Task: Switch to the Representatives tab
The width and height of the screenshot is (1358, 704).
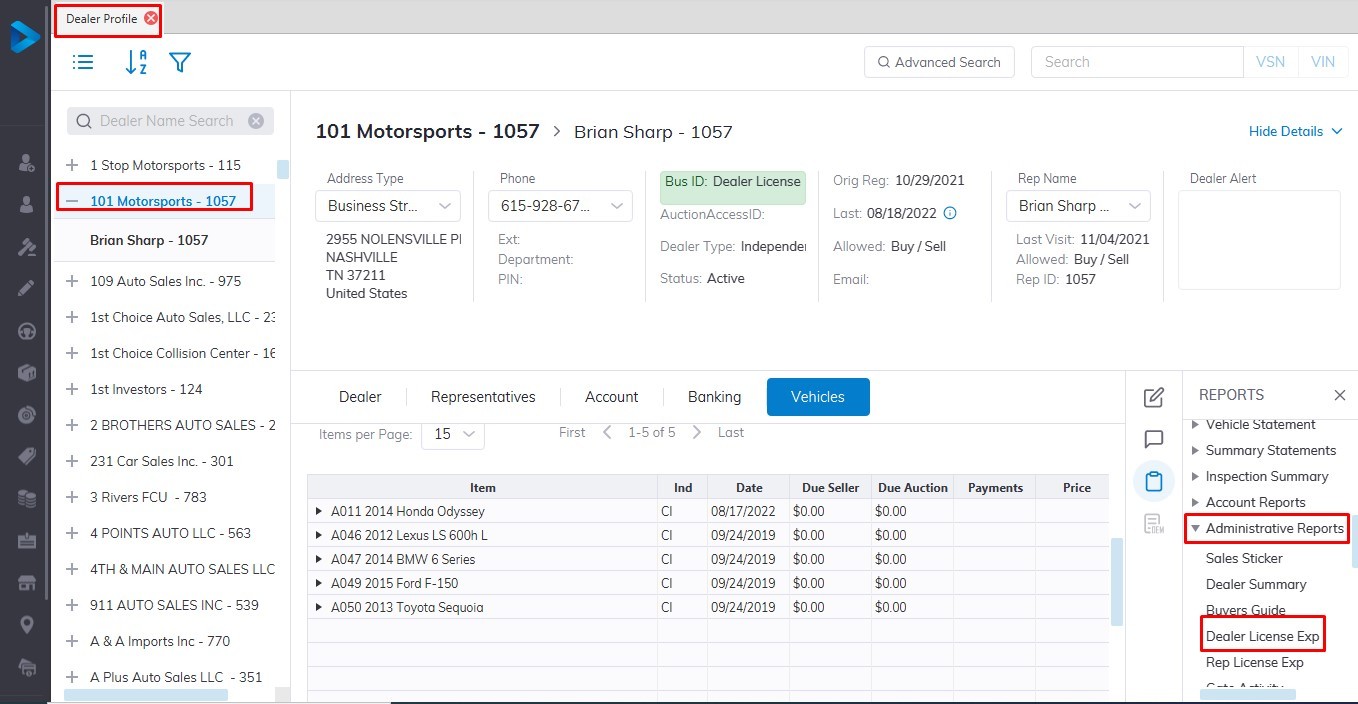Action: point(483,397)
